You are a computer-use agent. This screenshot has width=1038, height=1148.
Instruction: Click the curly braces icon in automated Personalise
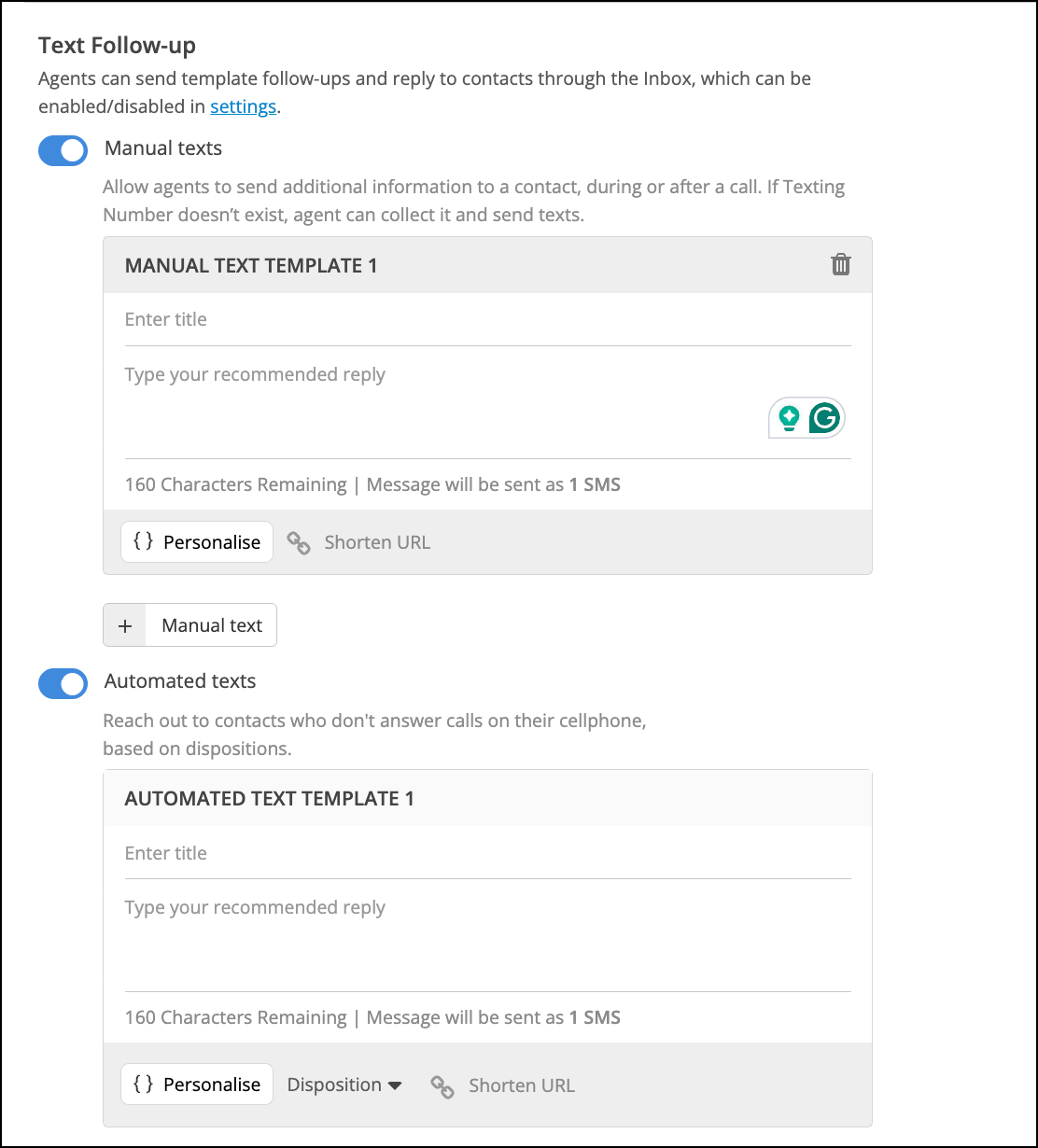point(143,1084)
